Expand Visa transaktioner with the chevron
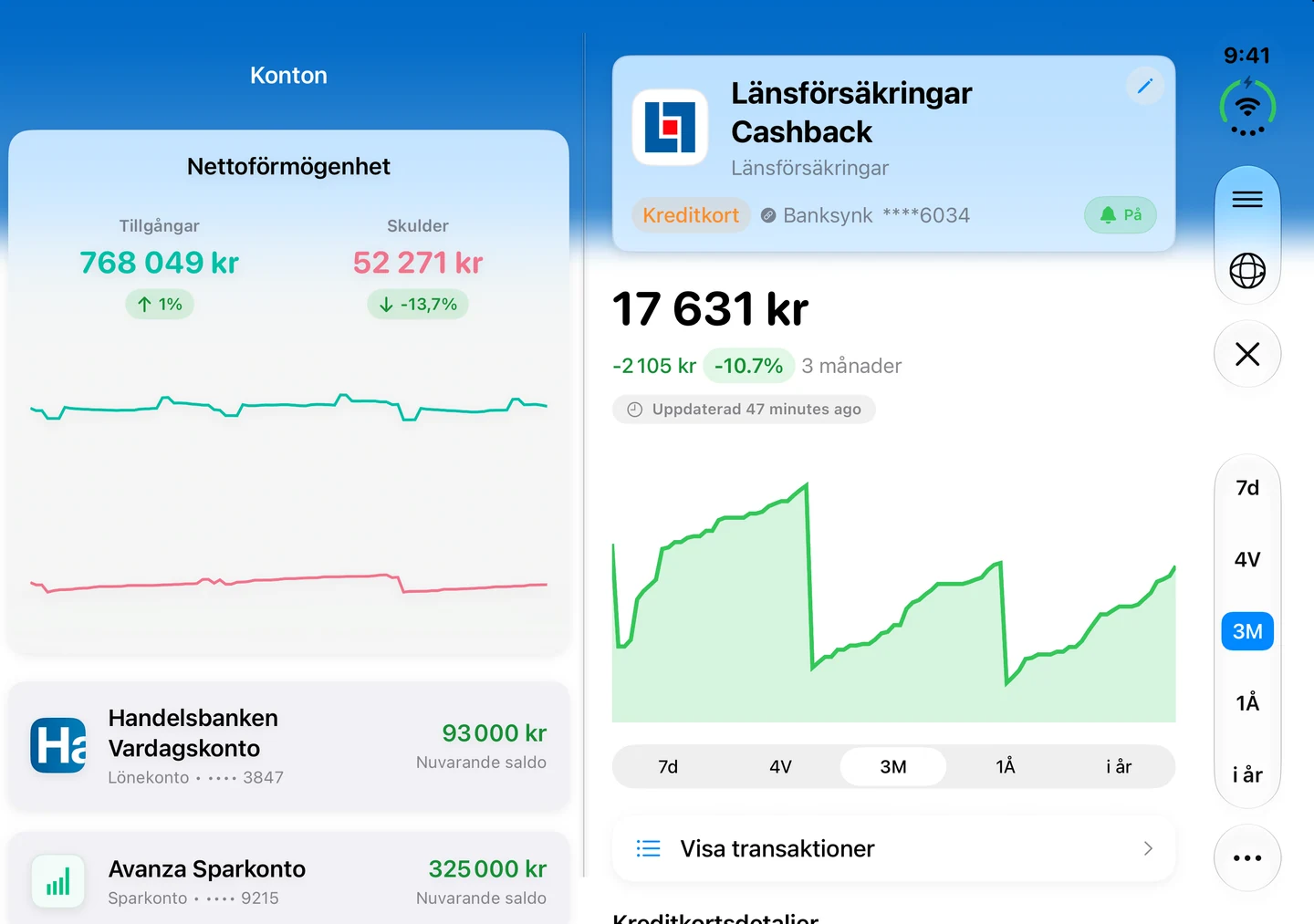 click(1148, 848)
